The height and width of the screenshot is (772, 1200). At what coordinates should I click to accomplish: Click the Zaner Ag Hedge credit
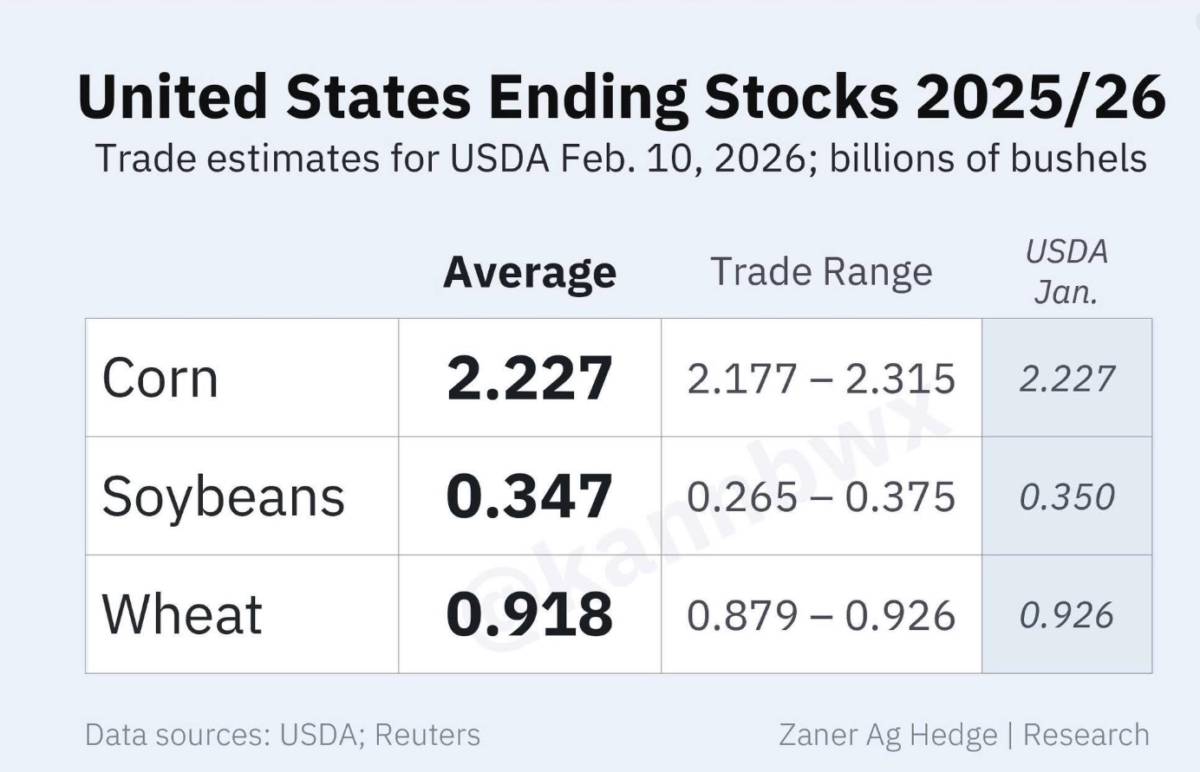point(888,736)
